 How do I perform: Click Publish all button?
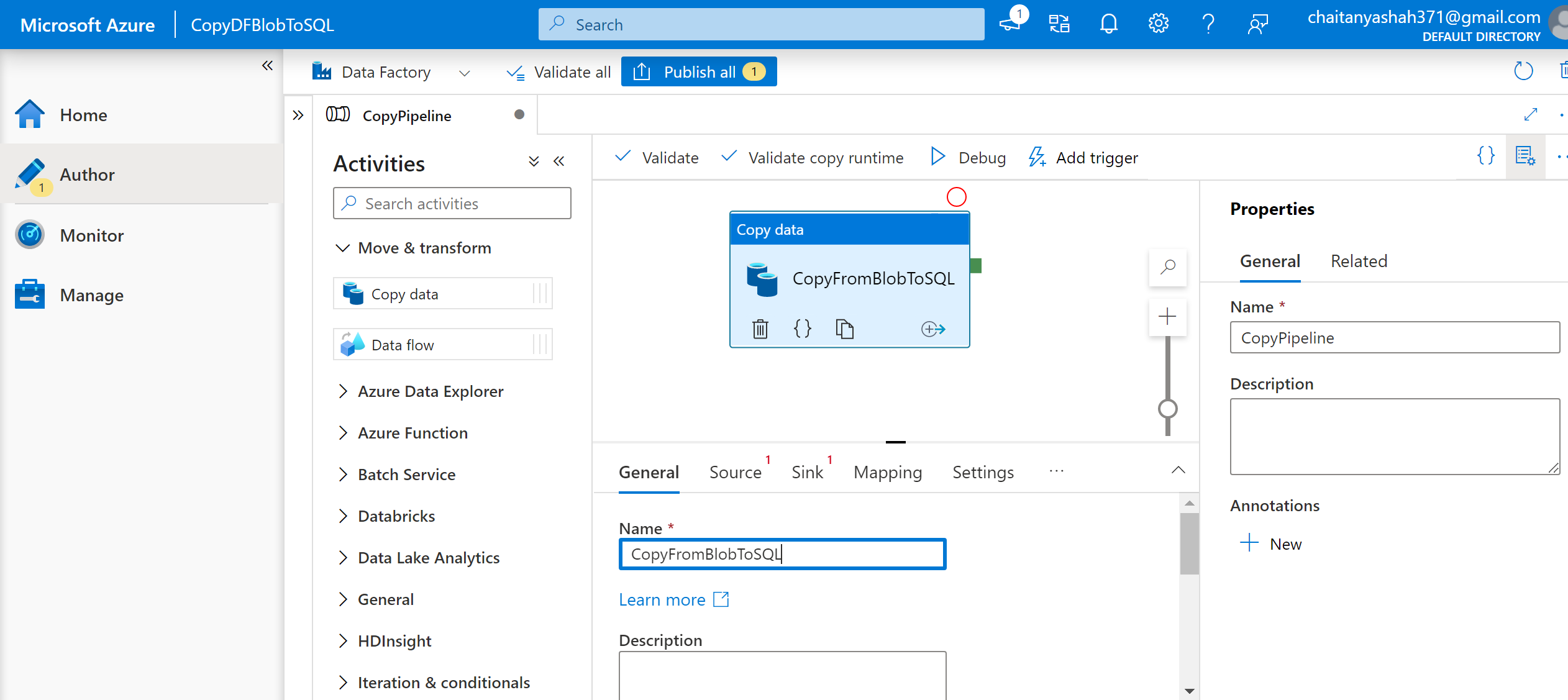(x=699, y=72)
